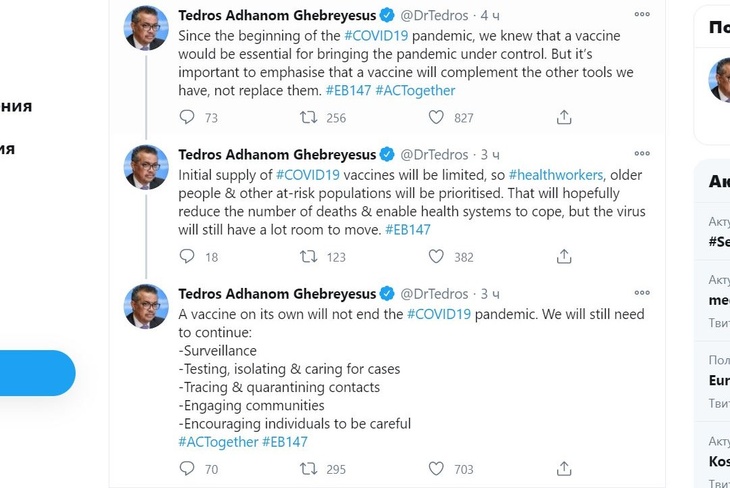730x488 pixels.
Task: Reply to the first tweet about vaccine essentials
Action: point(186,117)
